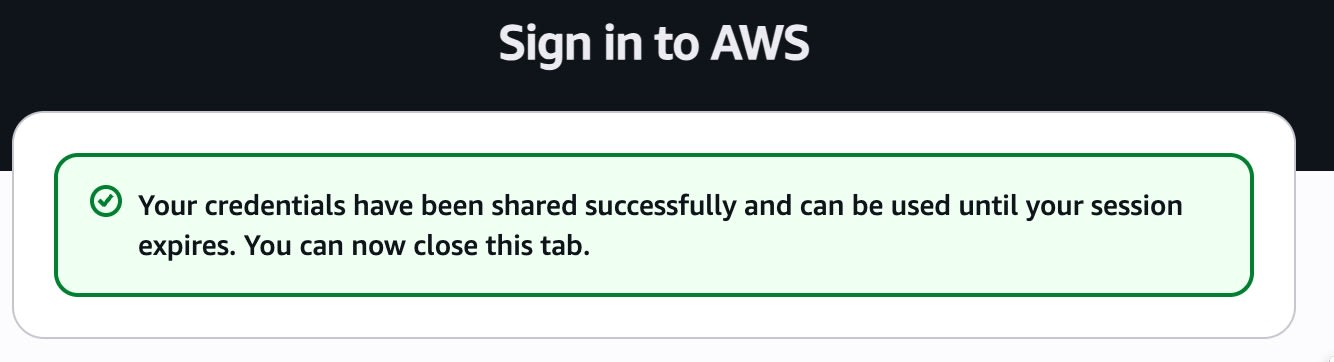Click the "Sign in to AWS" heading
The image size is (1334, 362).
pyautogui.click(x=654, y=44)
